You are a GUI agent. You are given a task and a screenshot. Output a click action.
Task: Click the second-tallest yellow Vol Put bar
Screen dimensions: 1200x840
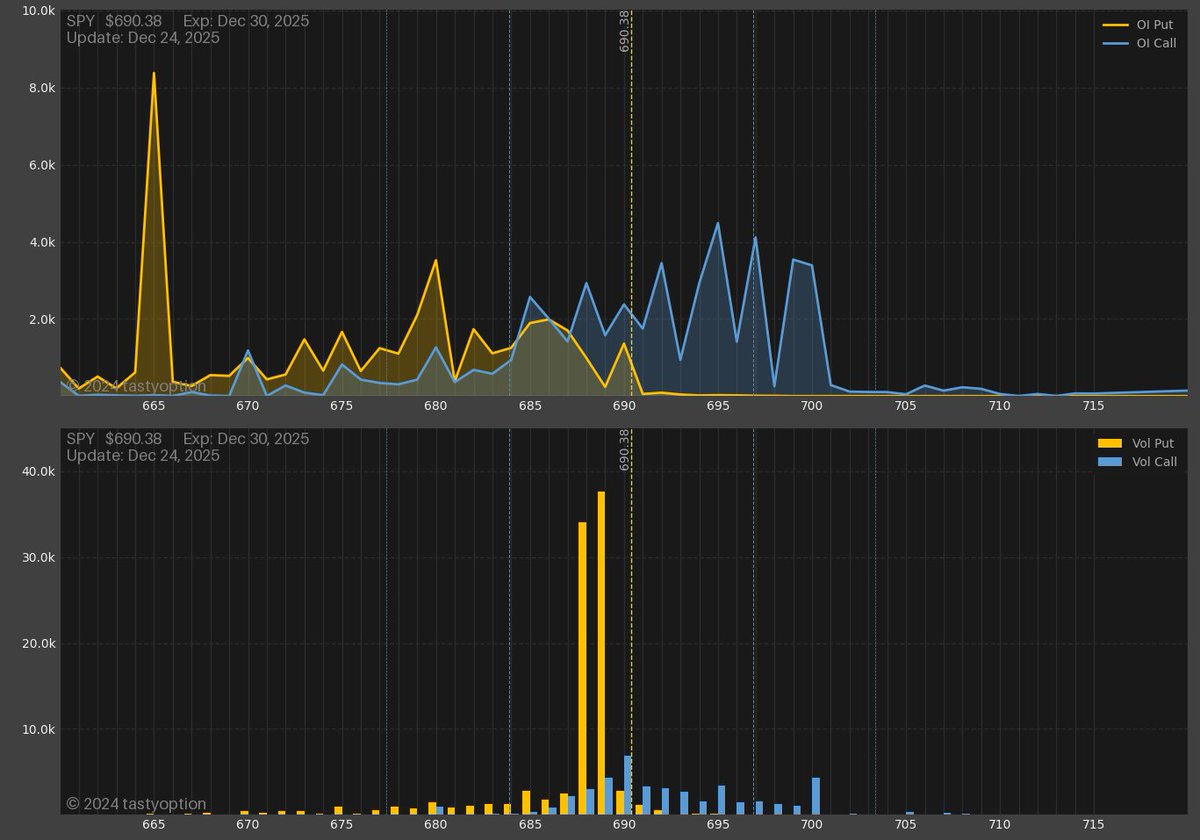point(583,668)
